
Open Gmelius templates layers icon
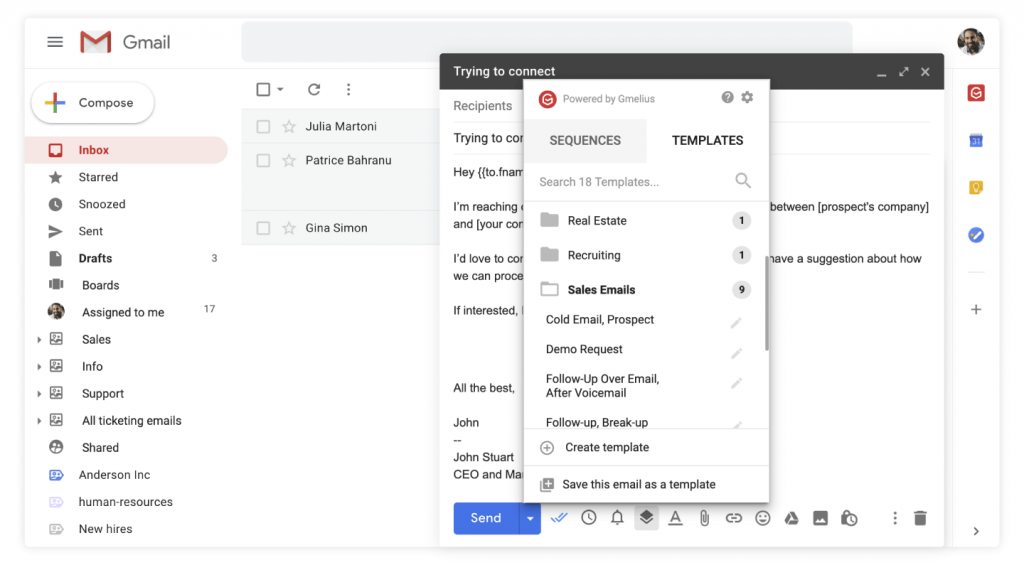(646, 518)
